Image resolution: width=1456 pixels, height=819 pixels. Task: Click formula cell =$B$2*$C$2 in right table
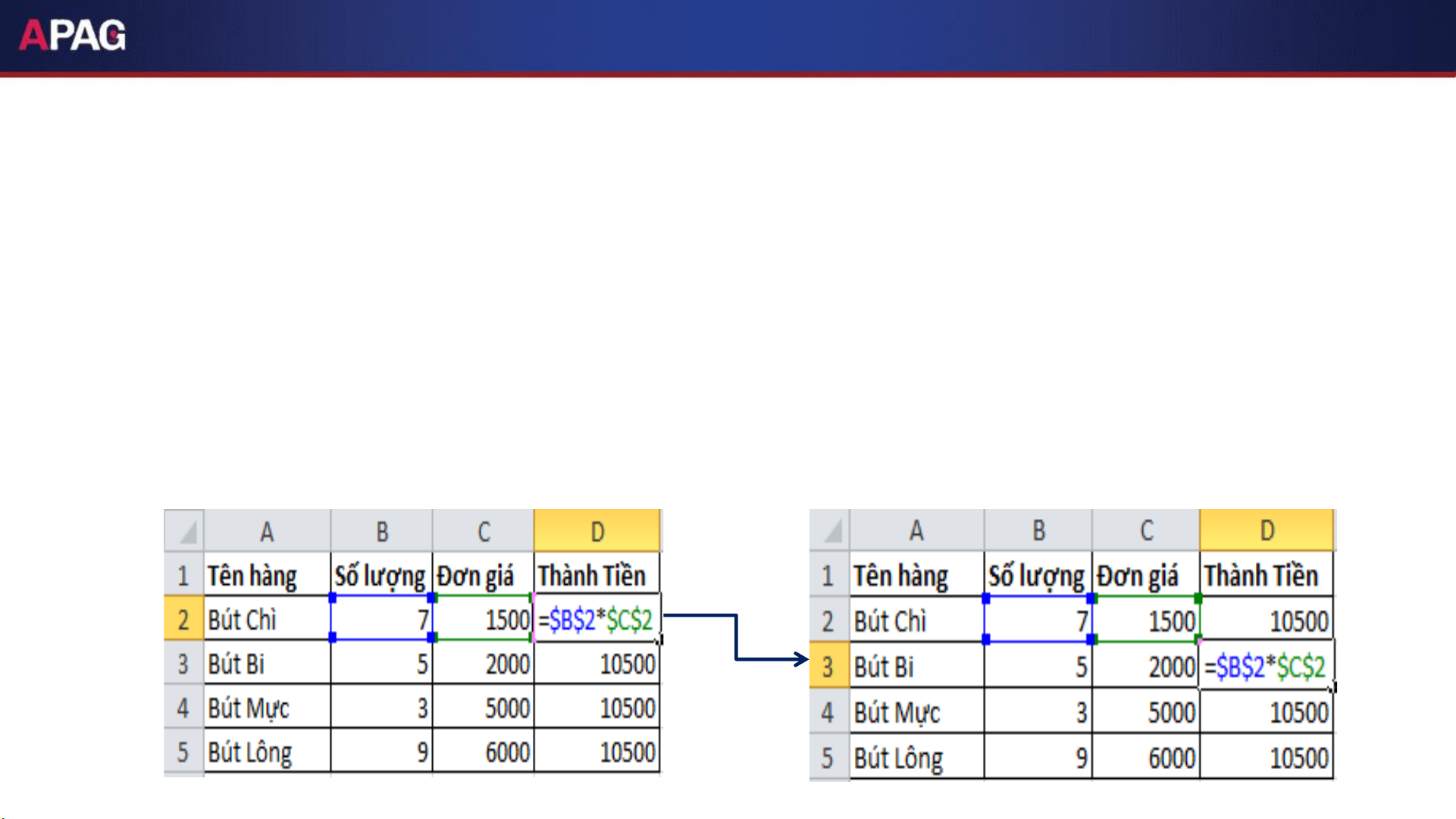pyautogui.click(x=1266, y=667)
